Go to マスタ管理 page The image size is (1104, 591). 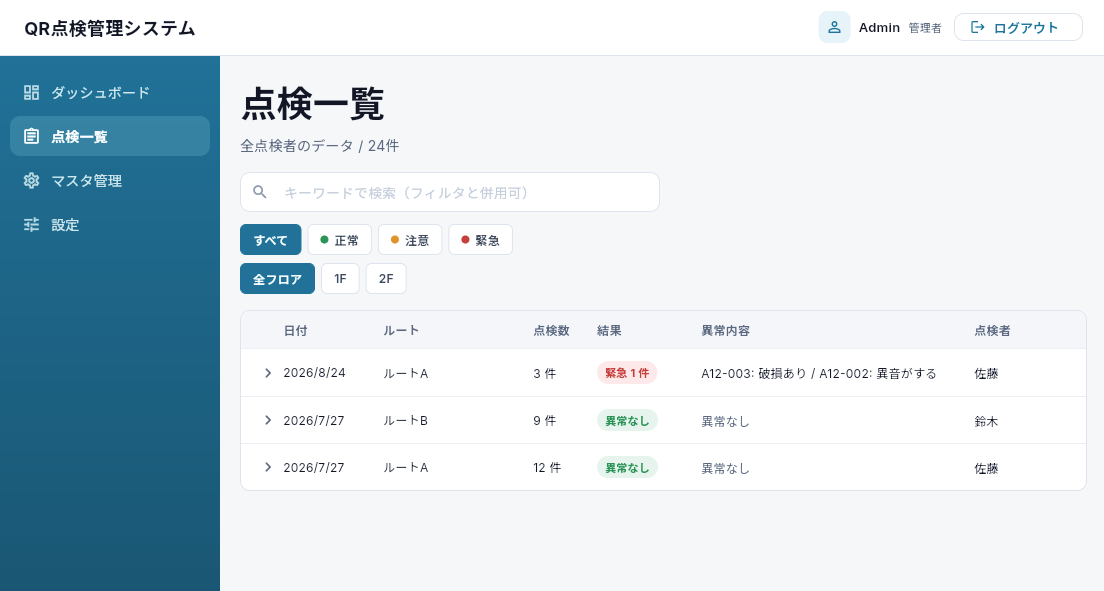110,180
